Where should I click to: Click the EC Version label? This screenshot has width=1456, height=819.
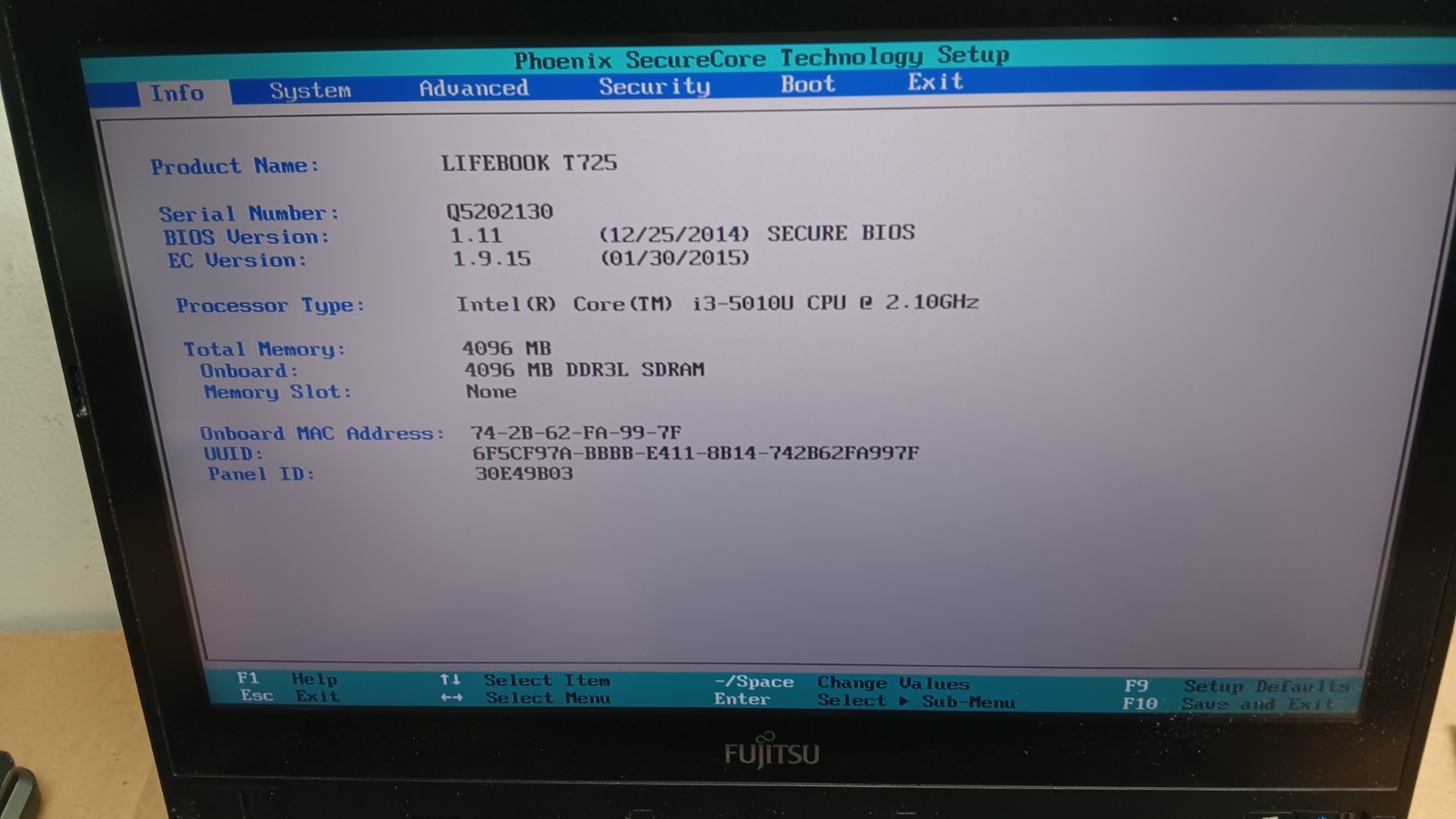pos(237,261)
